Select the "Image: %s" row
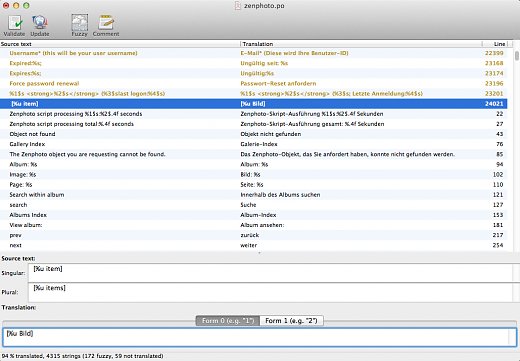This screenshot has width=520, height=361. point(254,174)
